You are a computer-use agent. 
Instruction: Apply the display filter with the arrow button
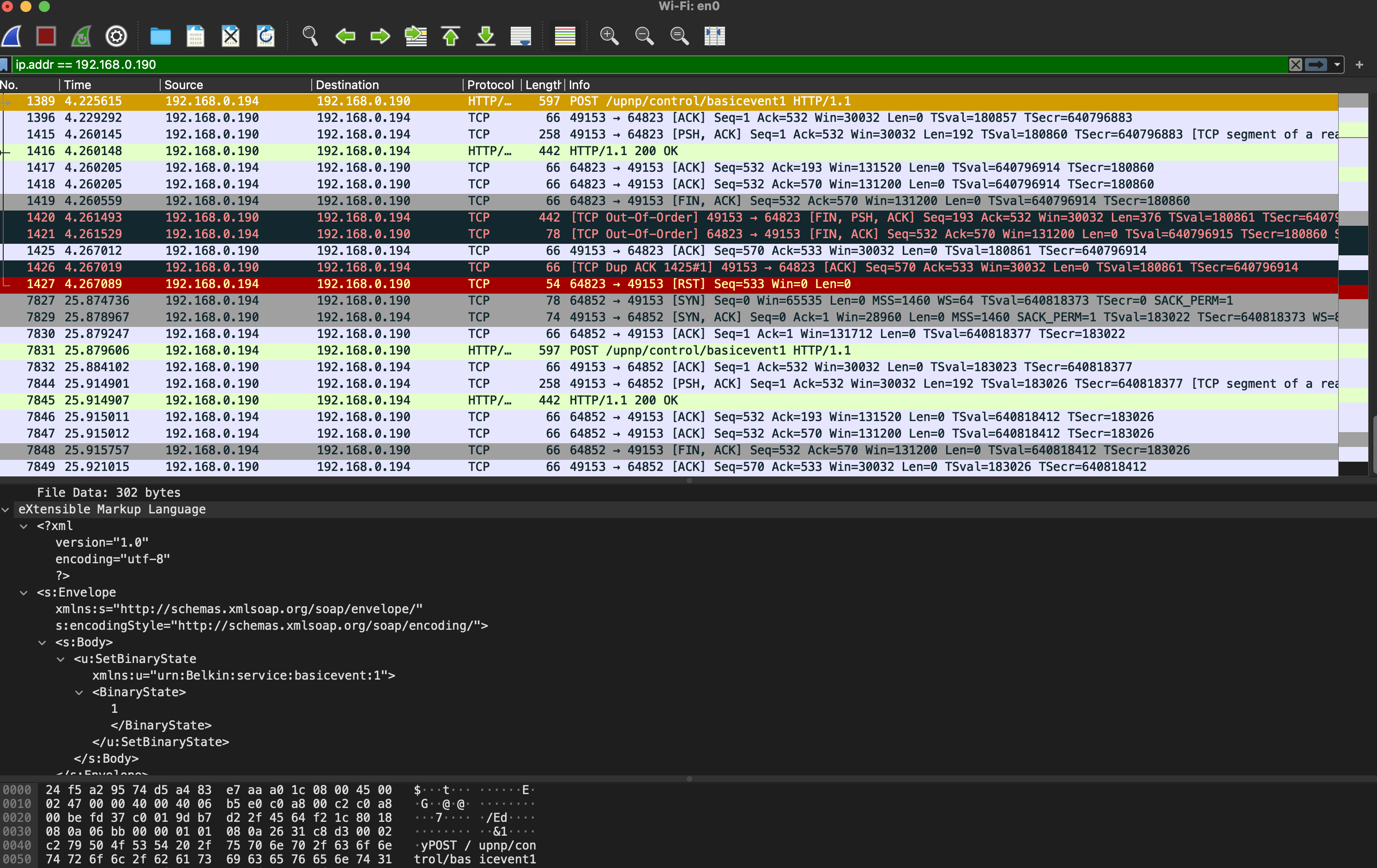(1316, 65)
